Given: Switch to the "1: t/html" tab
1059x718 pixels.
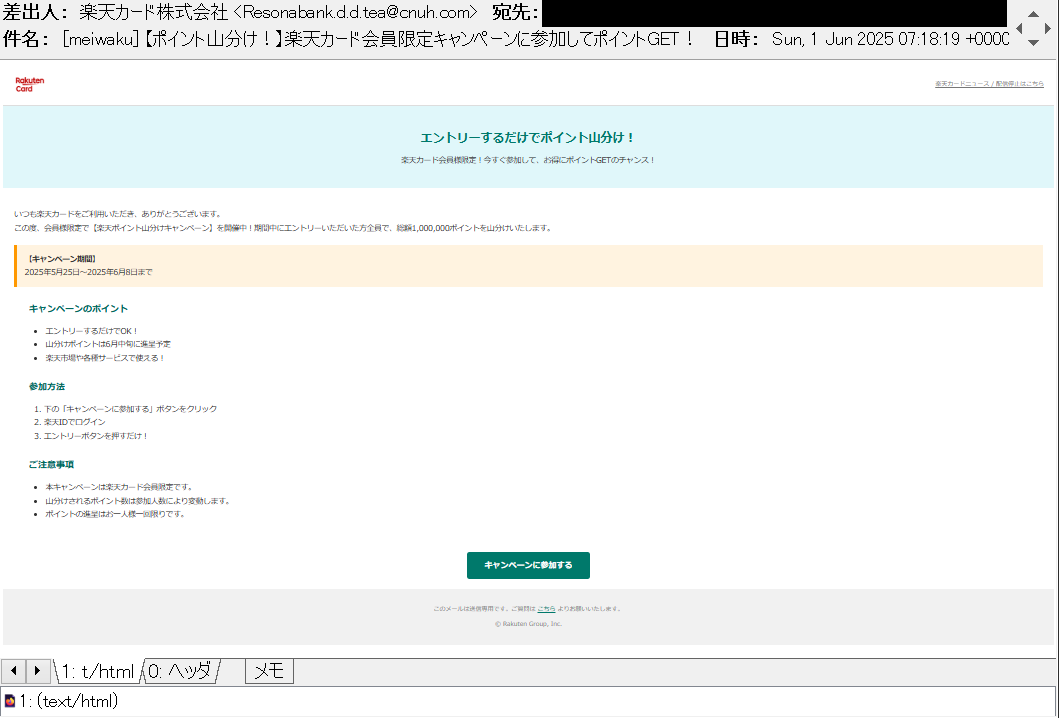Looking at the screenshot, I should (x=97, y=671).
